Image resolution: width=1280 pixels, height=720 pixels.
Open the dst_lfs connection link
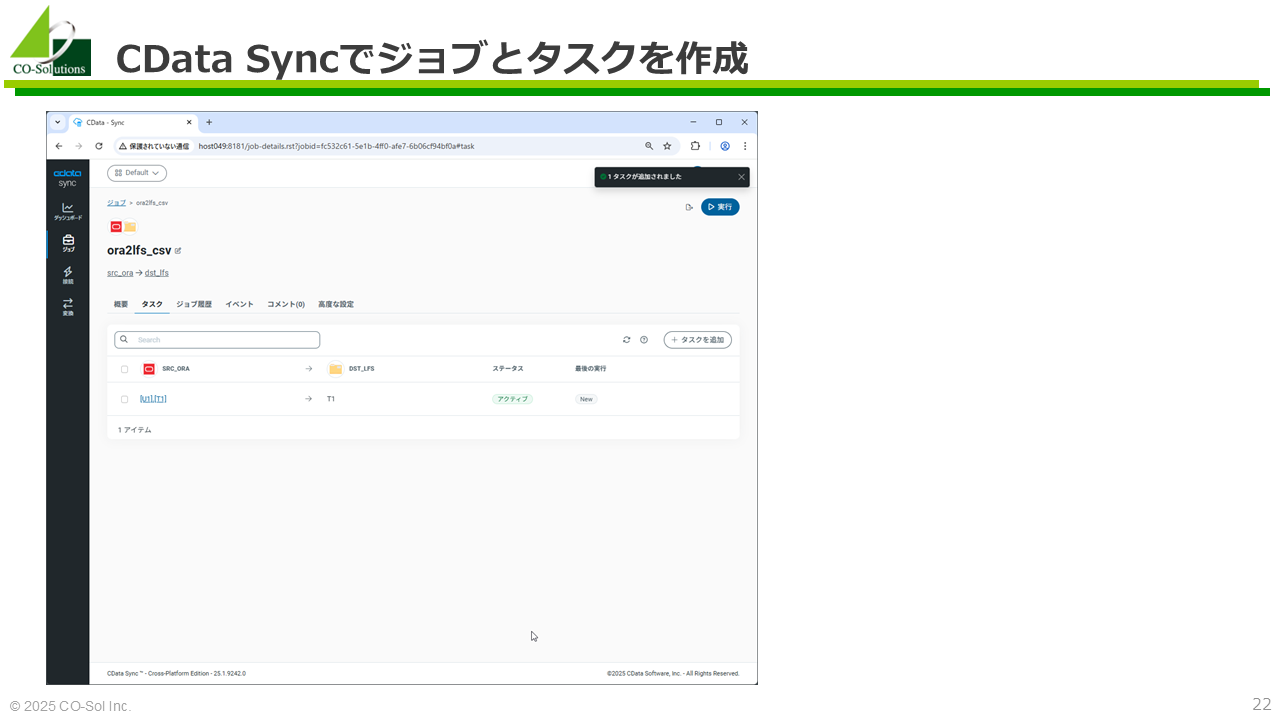click(x=157, y=273)
